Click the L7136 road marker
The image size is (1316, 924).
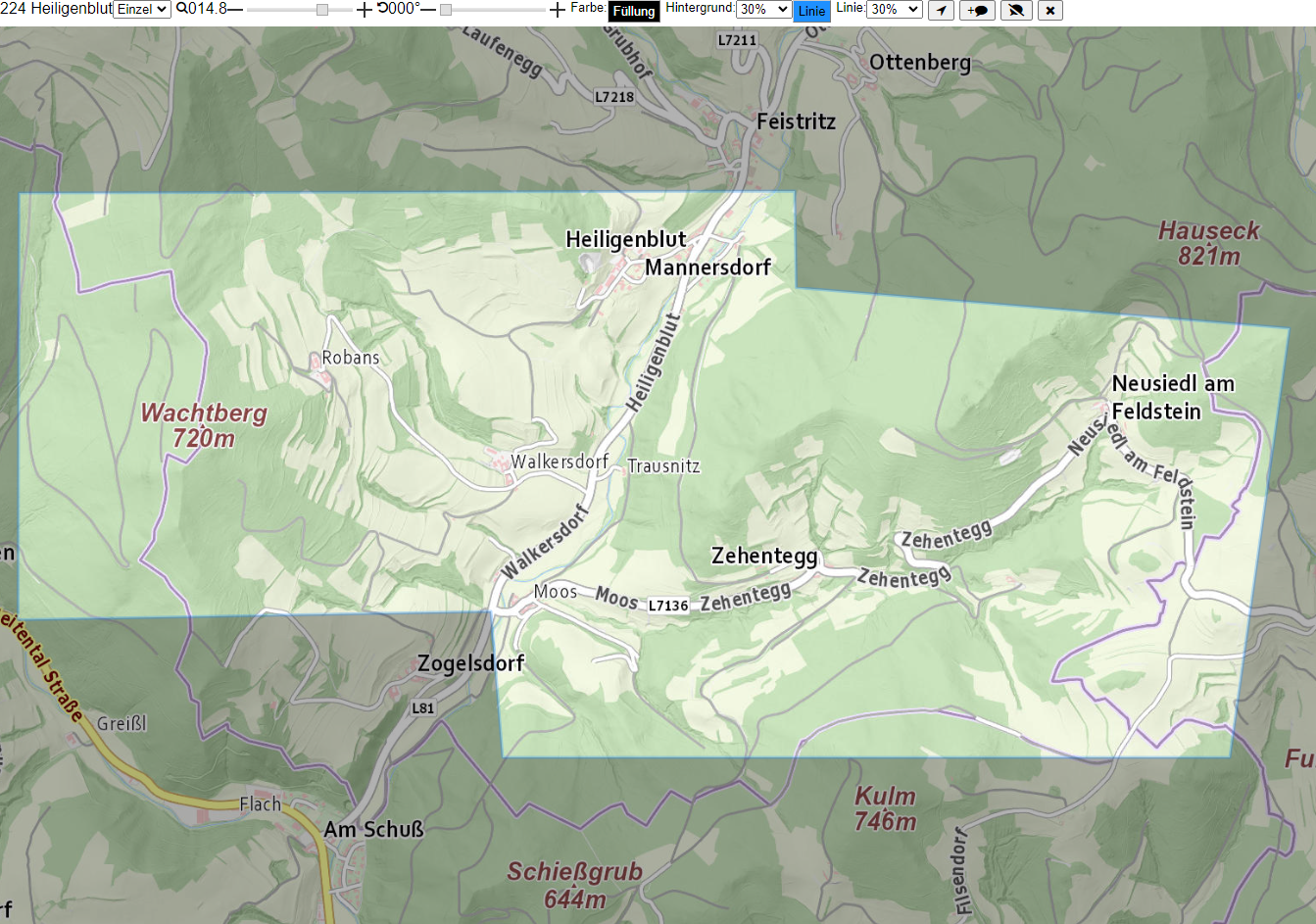pyautogui.click(x=668, y=606)
